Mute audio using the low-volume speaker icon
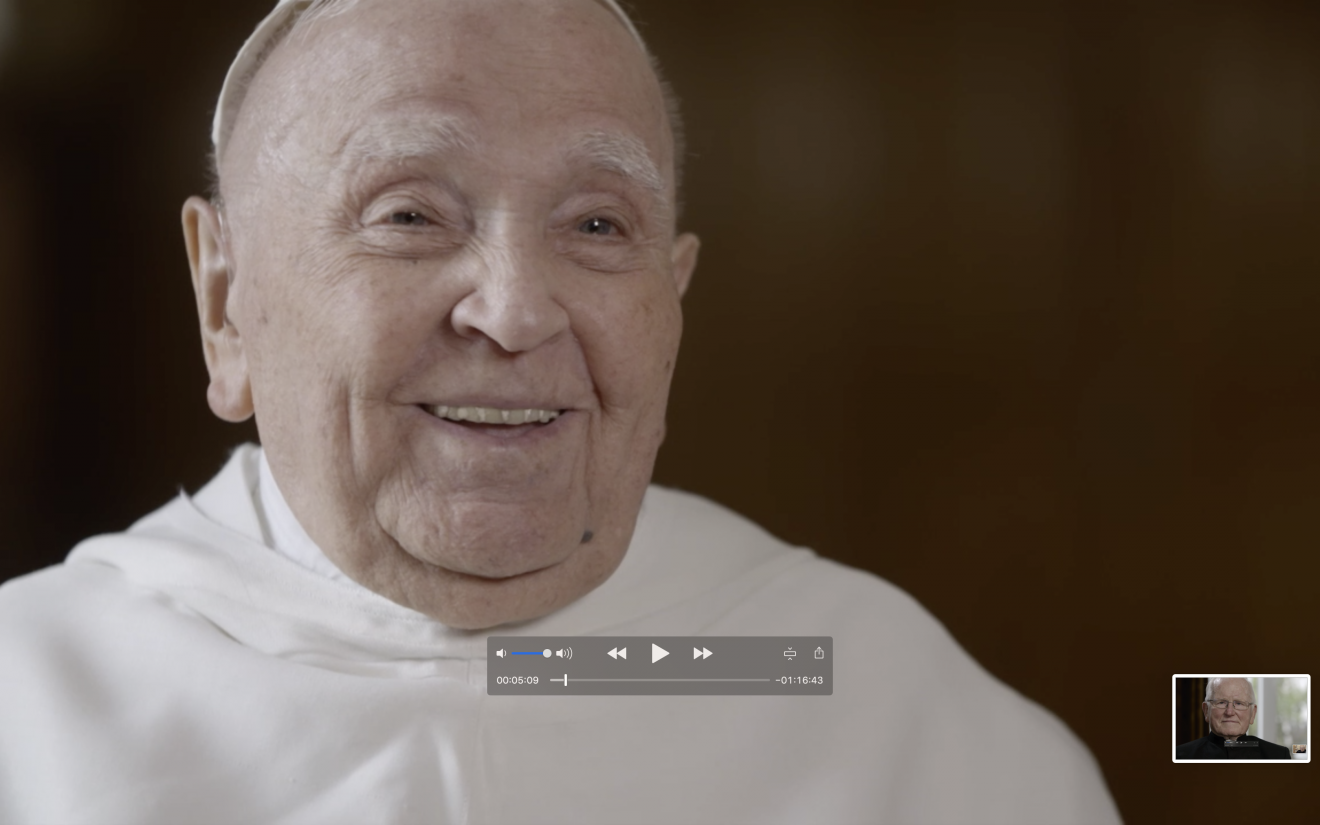 point(501,654)
